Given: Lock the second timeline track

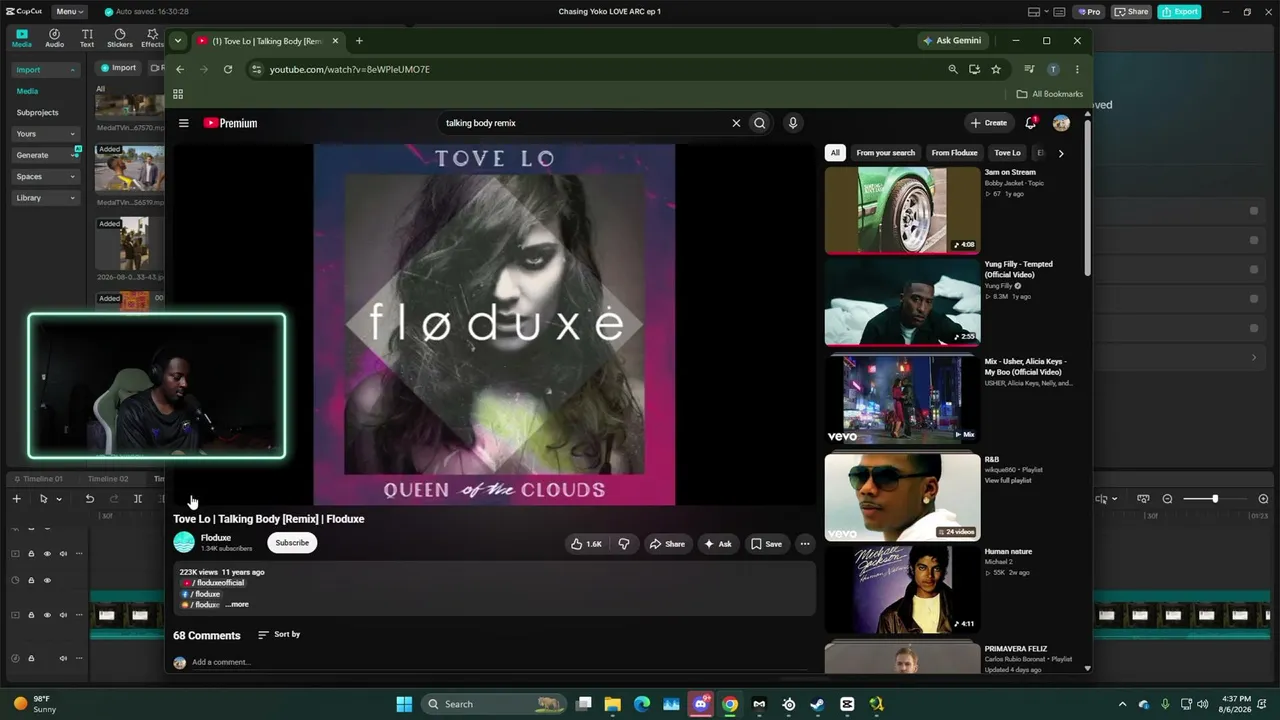Looking at the screenshot, I should 31,580.
